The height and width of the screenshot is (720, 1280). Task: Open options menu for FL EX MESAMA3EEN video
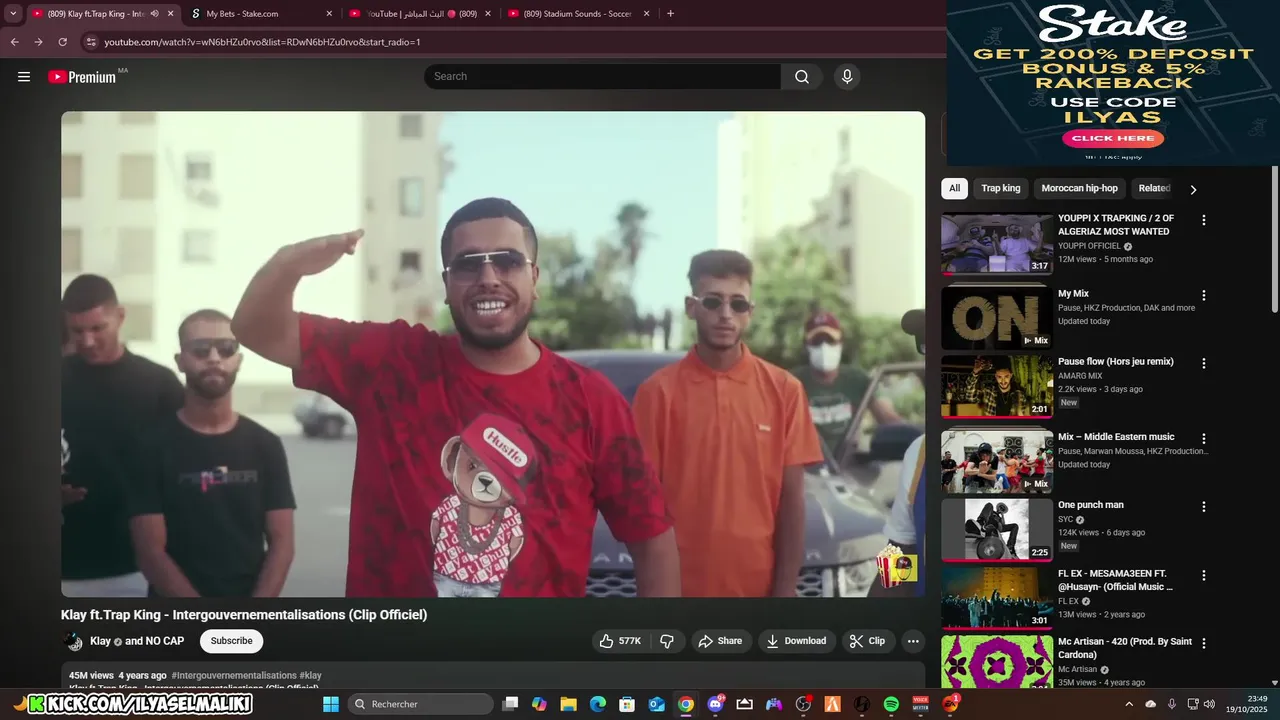(1204, 576)
